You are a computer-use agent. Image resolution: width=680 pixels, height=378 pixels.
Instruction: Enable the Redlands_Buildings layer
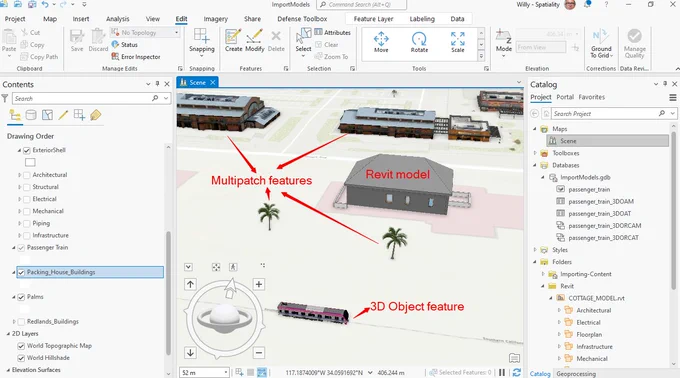pos(21,322)
